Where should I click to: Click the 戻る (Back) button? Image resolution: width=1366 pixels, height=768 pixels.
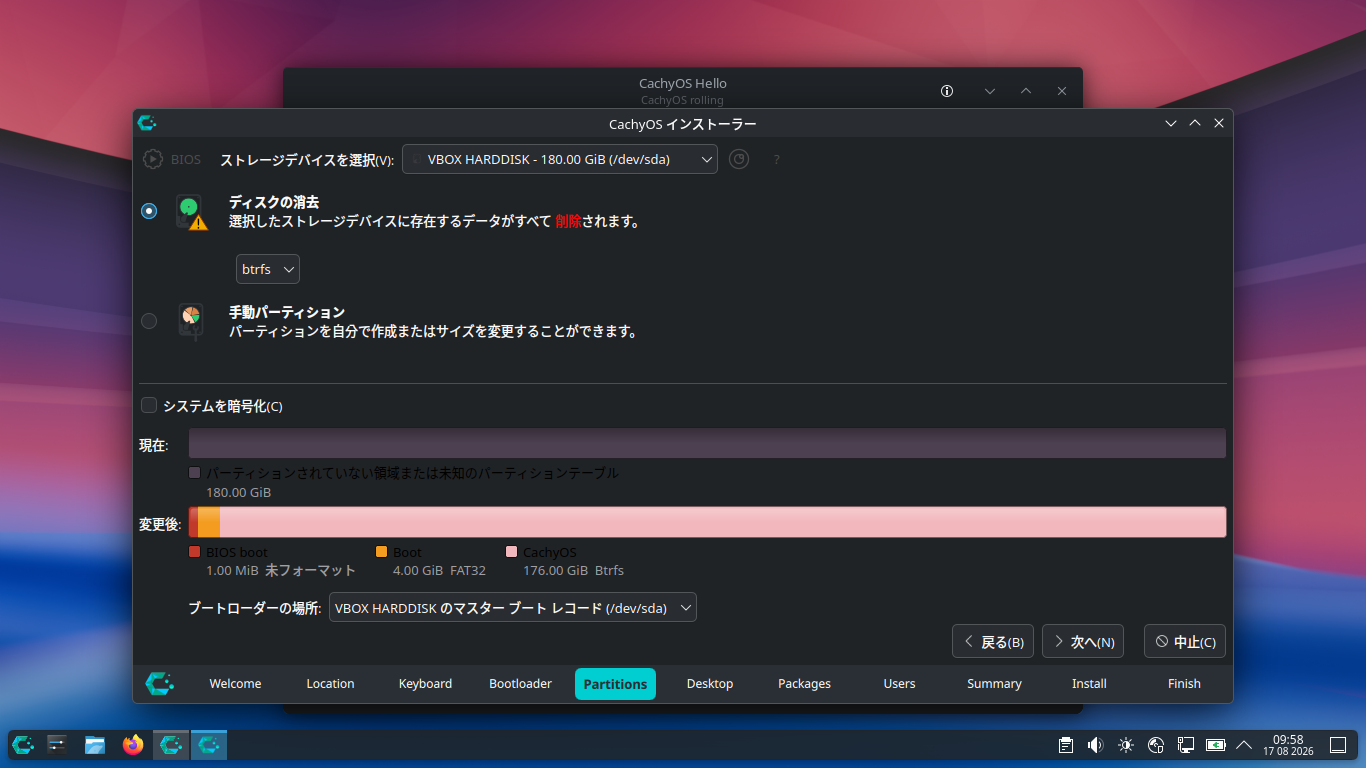pyautogui.click(x=993, y=642)
